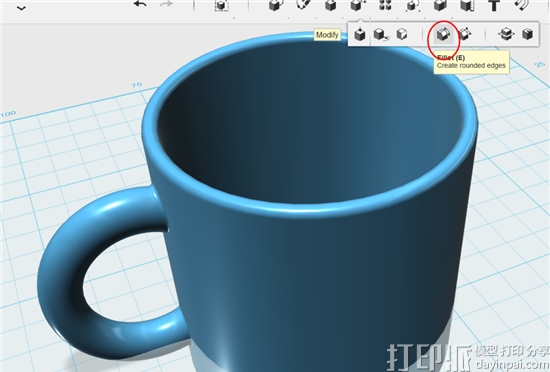The image size is (550, 372).
Task: Open the Modify tool menu in the toolbar
Action: point(357,6)
